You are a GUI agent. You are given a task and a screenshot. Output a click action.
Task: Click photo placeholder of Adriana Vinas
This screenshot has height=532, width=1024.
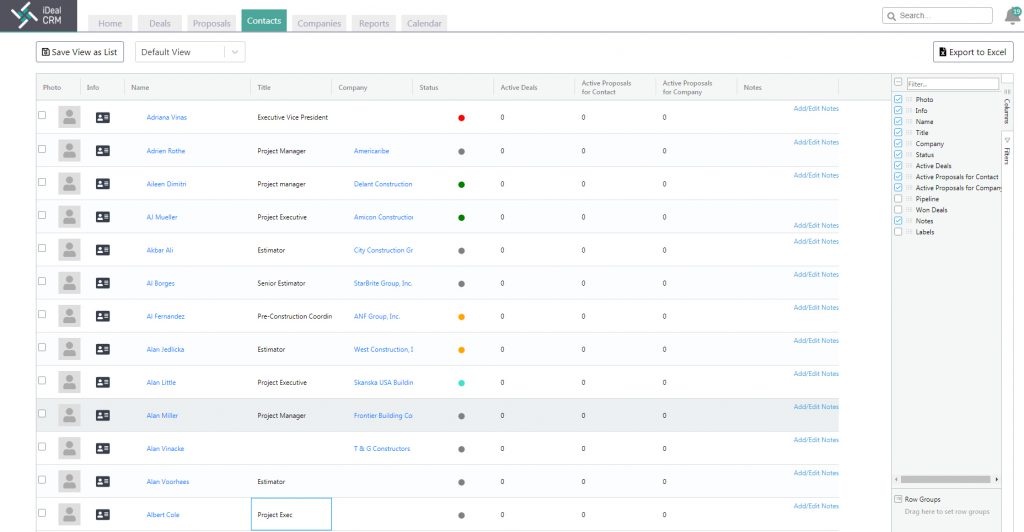[x=69, y=117]
